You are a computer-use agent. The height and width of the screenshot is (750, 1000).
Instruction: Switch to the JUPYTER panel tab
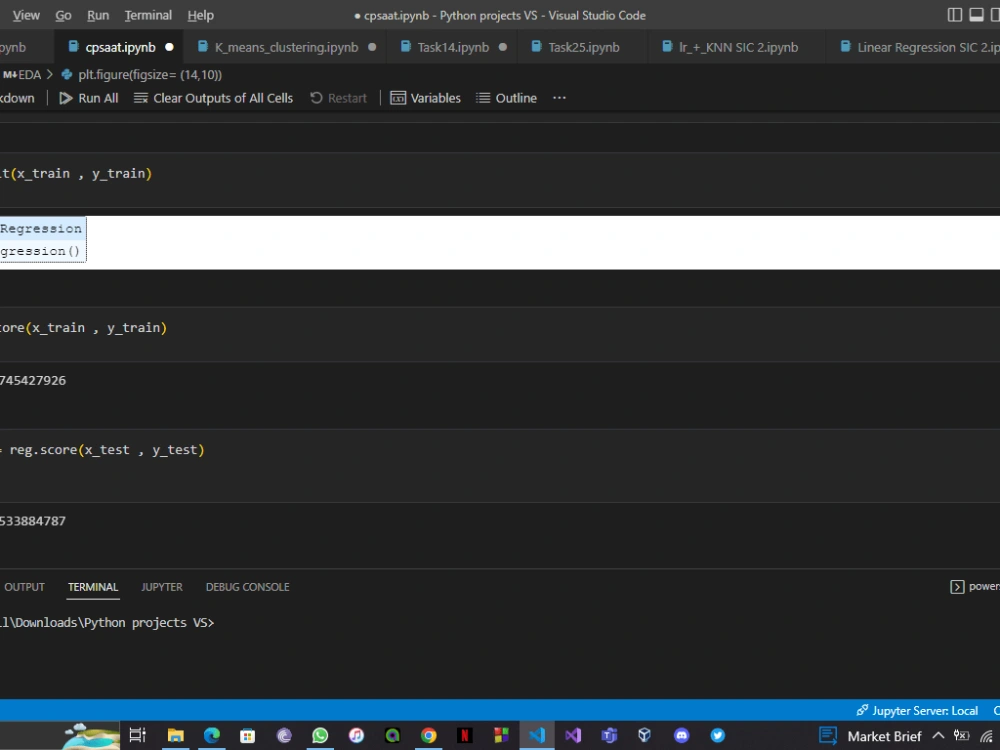pyautogui.click(x=162, y=587)
